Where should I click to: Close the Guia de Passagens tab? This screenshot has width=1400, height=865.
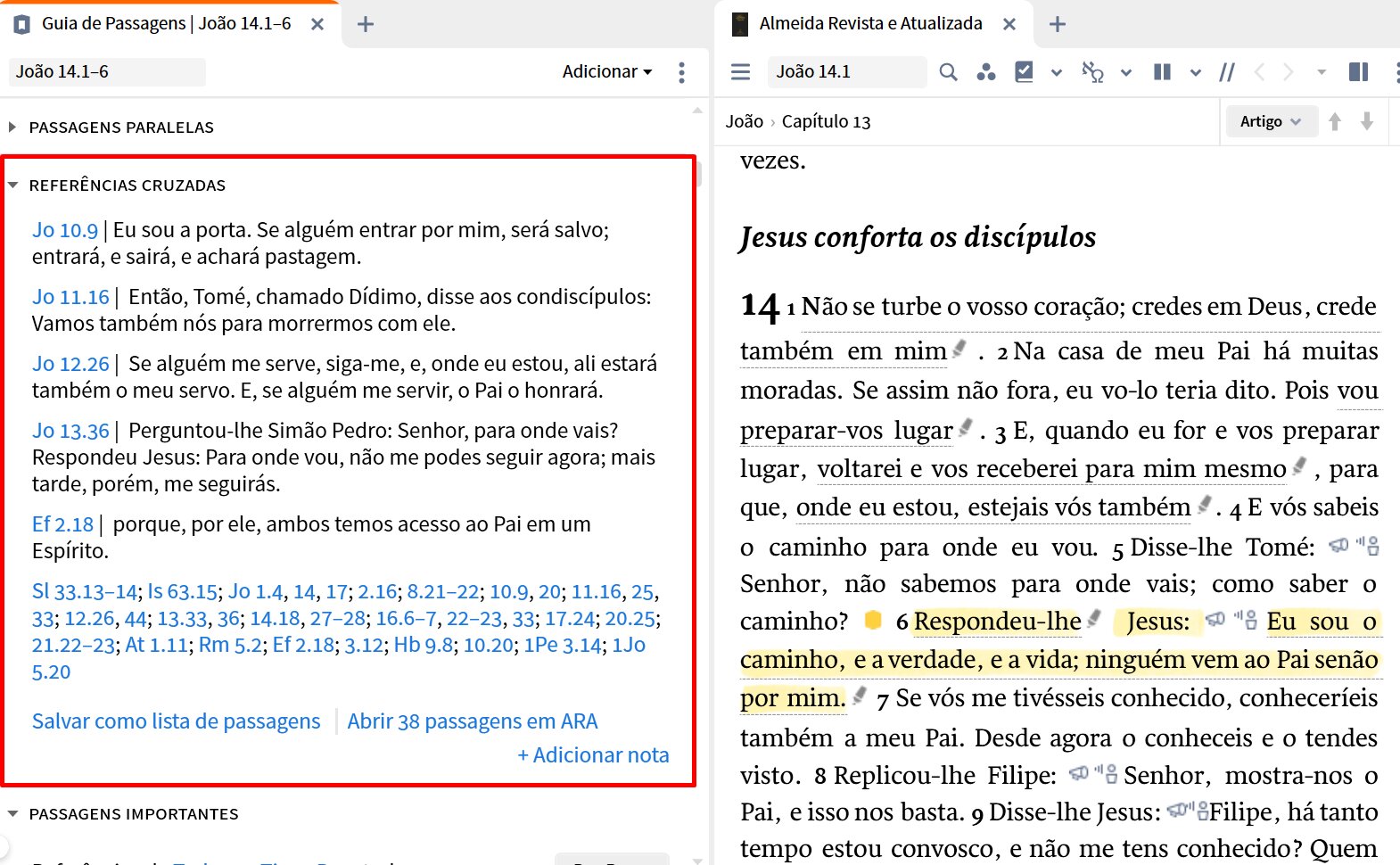coord(317,24)
